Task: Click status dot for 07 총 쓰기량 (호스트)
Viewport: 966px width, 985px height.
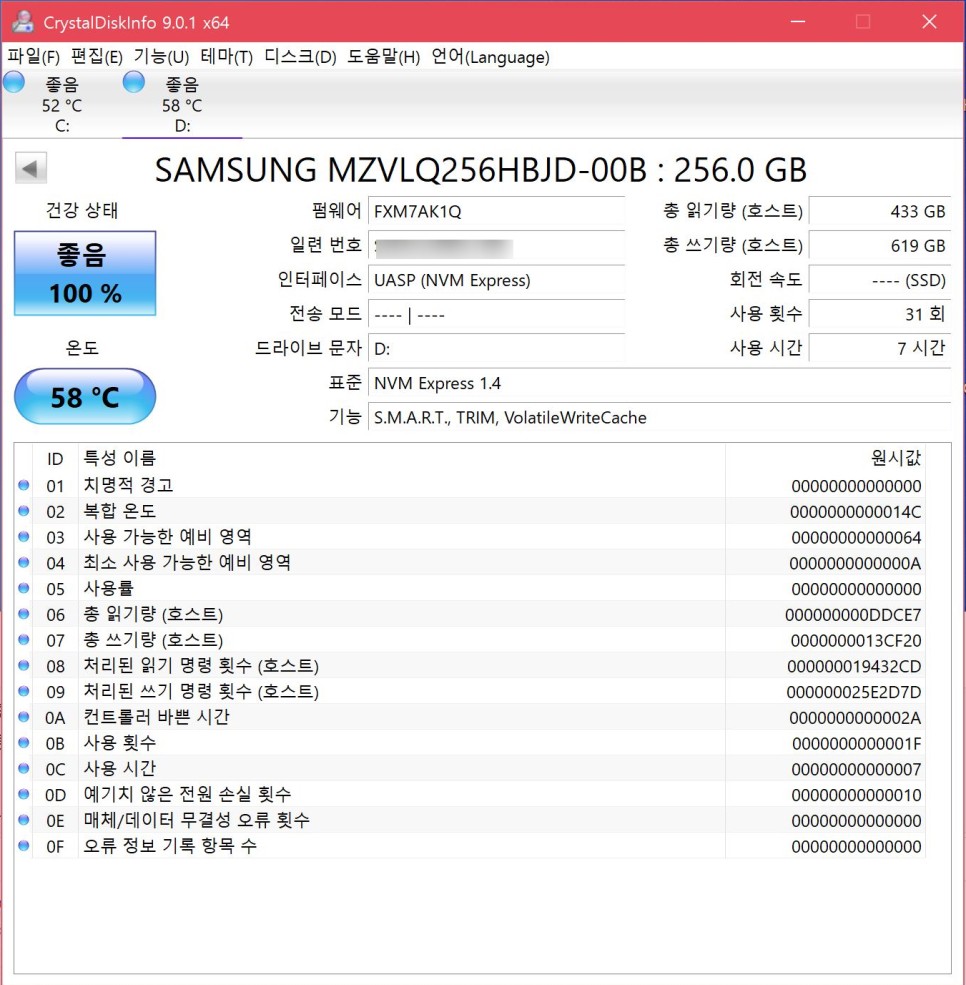Action: click(24, 639)
